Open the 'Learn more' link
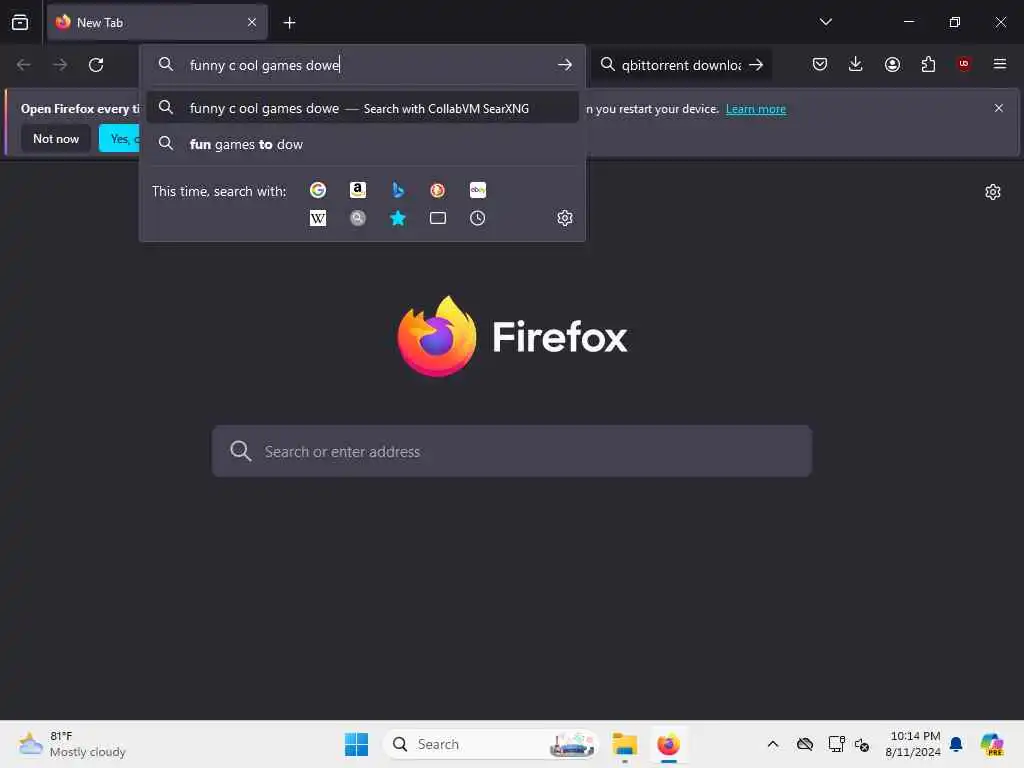1024x768 pixels. (756, 109)
